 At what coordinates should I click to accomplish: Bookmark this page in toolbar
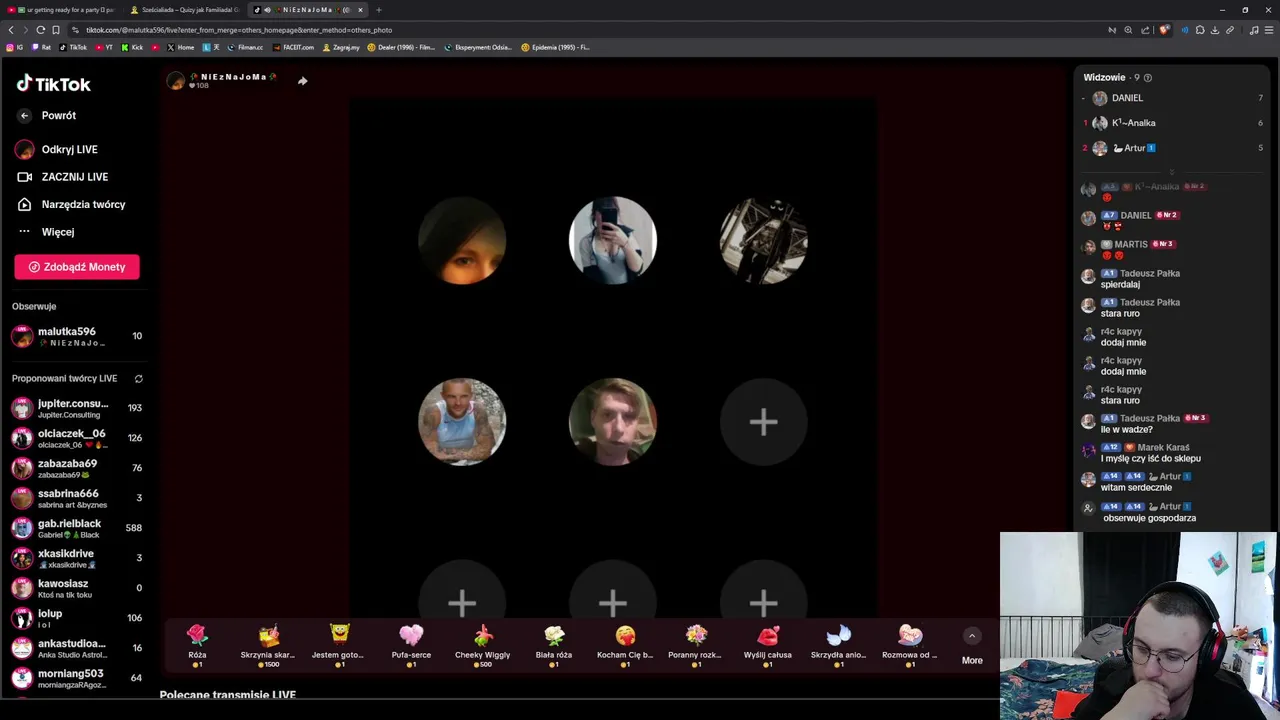pyautogui.click(x=56, y=30)
